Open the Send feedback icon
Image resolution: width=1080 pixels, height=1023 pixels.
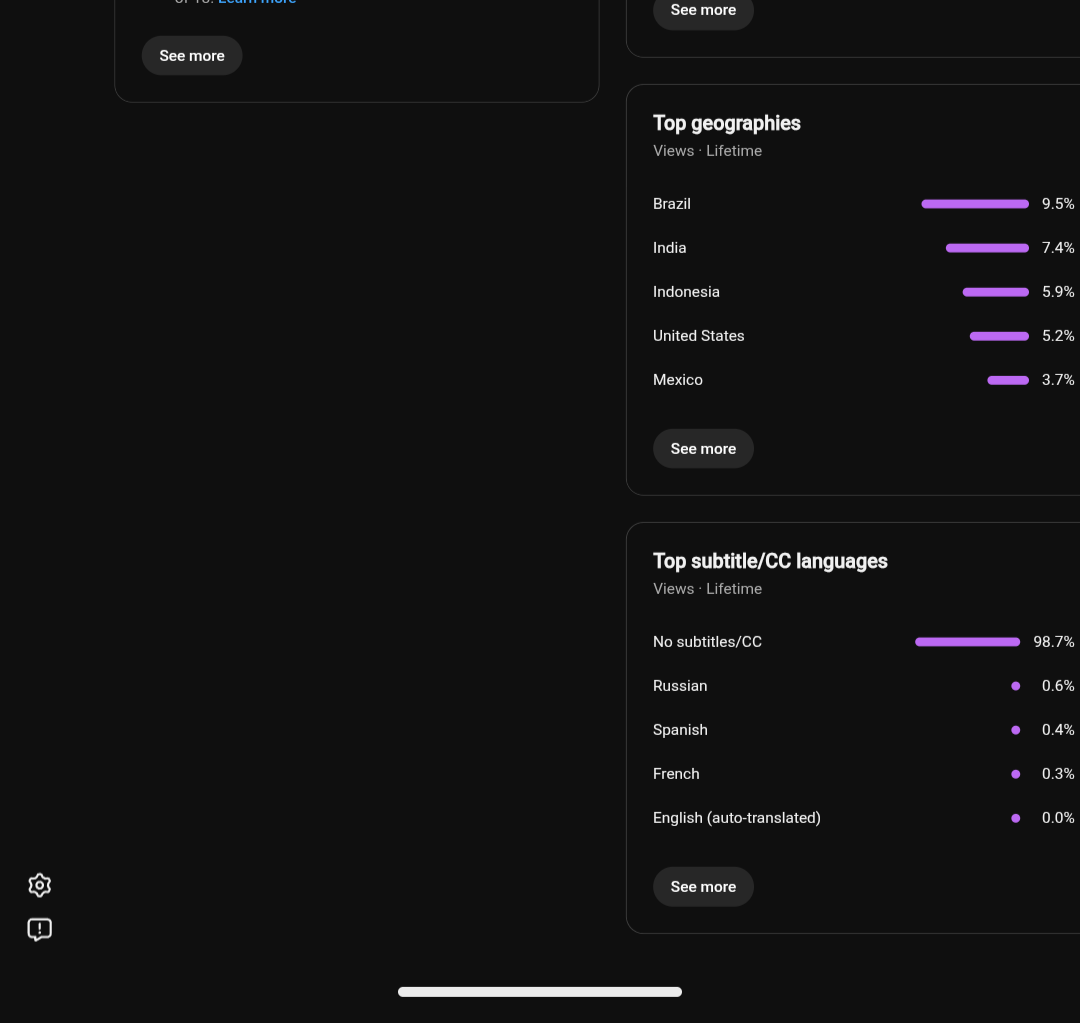pos(39,929)
